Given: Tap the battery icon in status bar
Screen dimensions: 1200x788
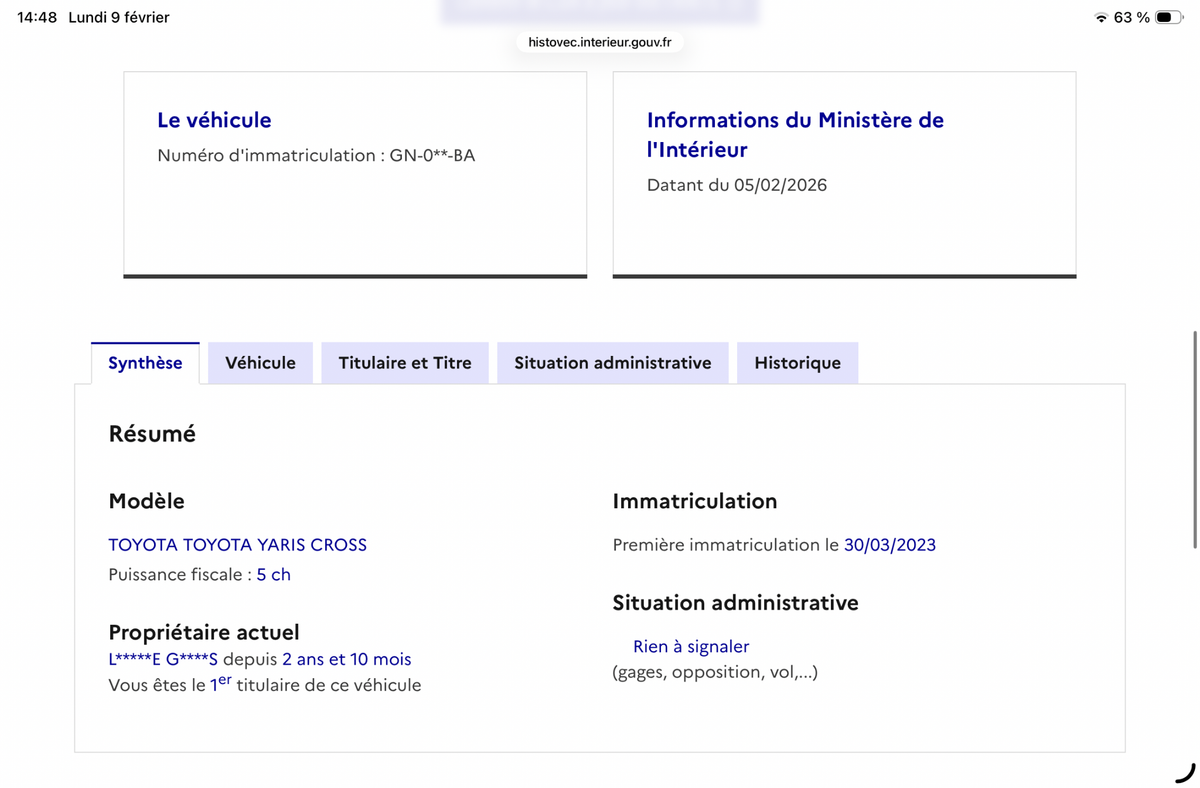Looking at the screenshot, I should click(1169, 18).
